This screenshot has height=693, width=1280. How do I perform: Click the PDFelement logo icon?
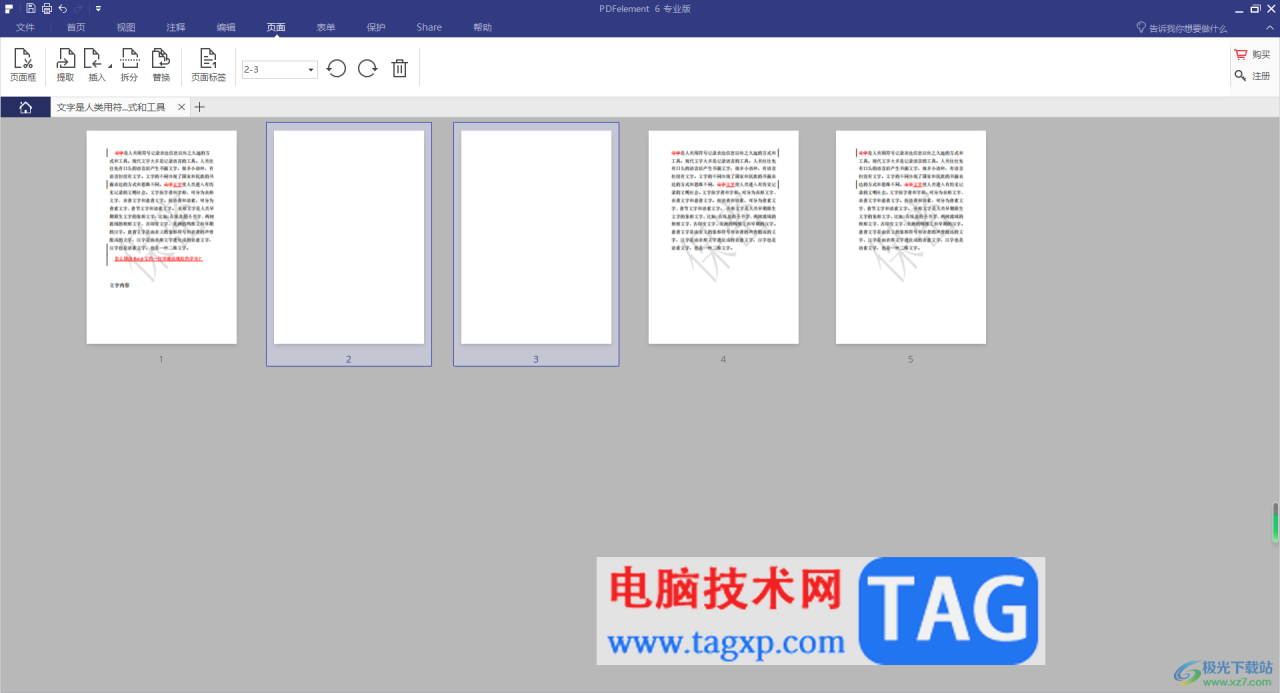(9, 8)
